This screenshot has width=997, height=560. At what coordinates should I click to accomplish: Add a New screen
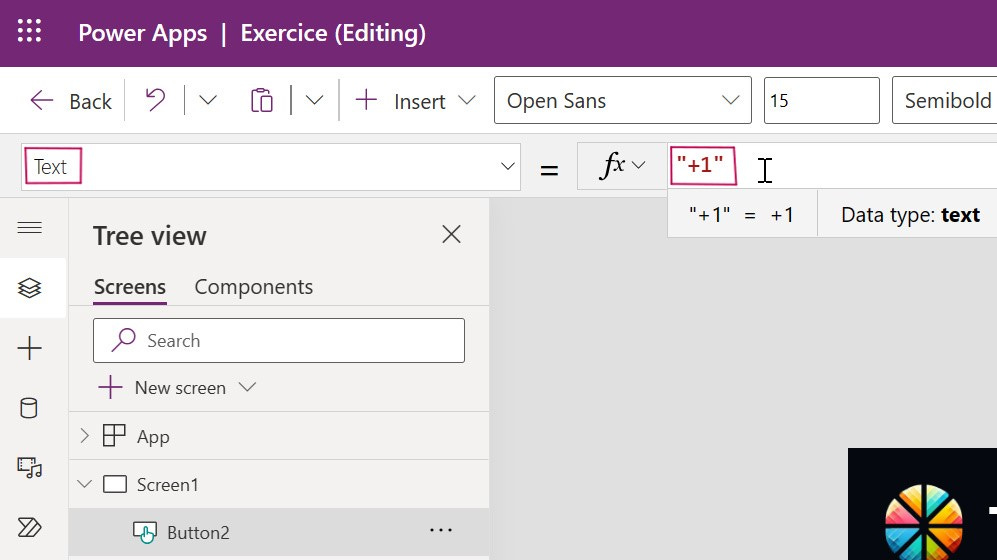(163, 387)
